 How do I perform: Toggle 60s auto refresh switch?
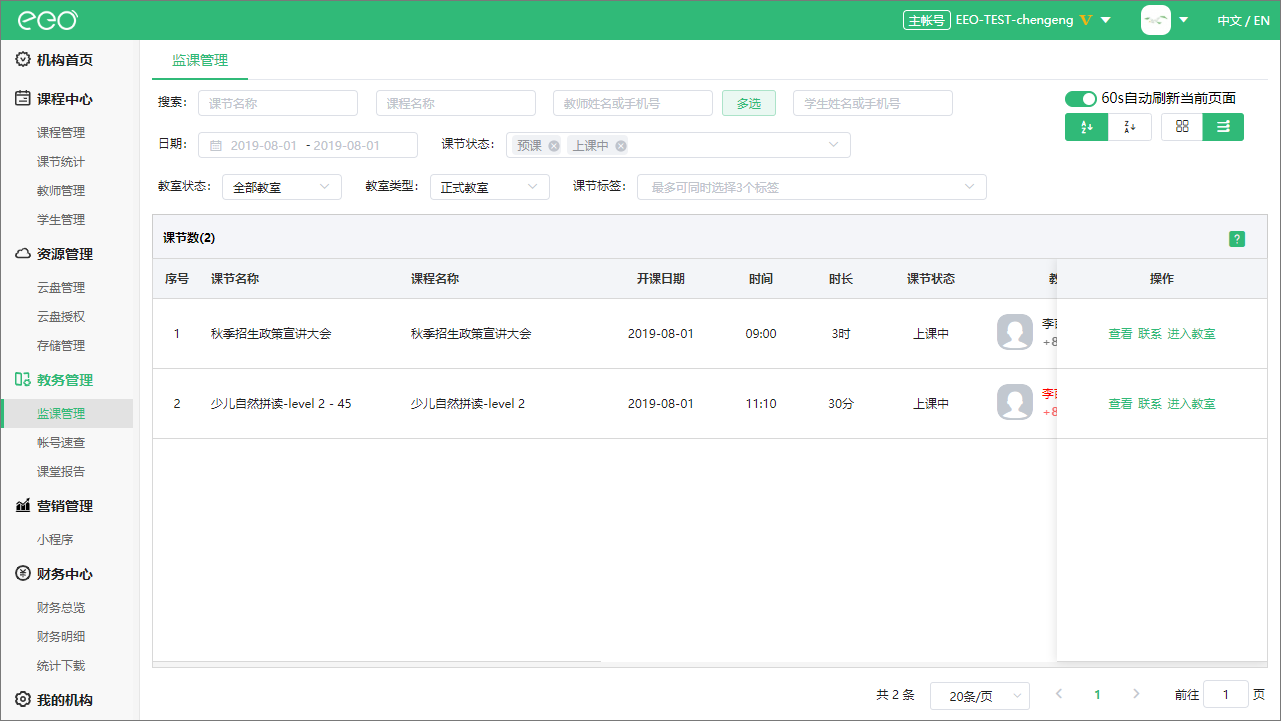click(x=1081, y=99)
